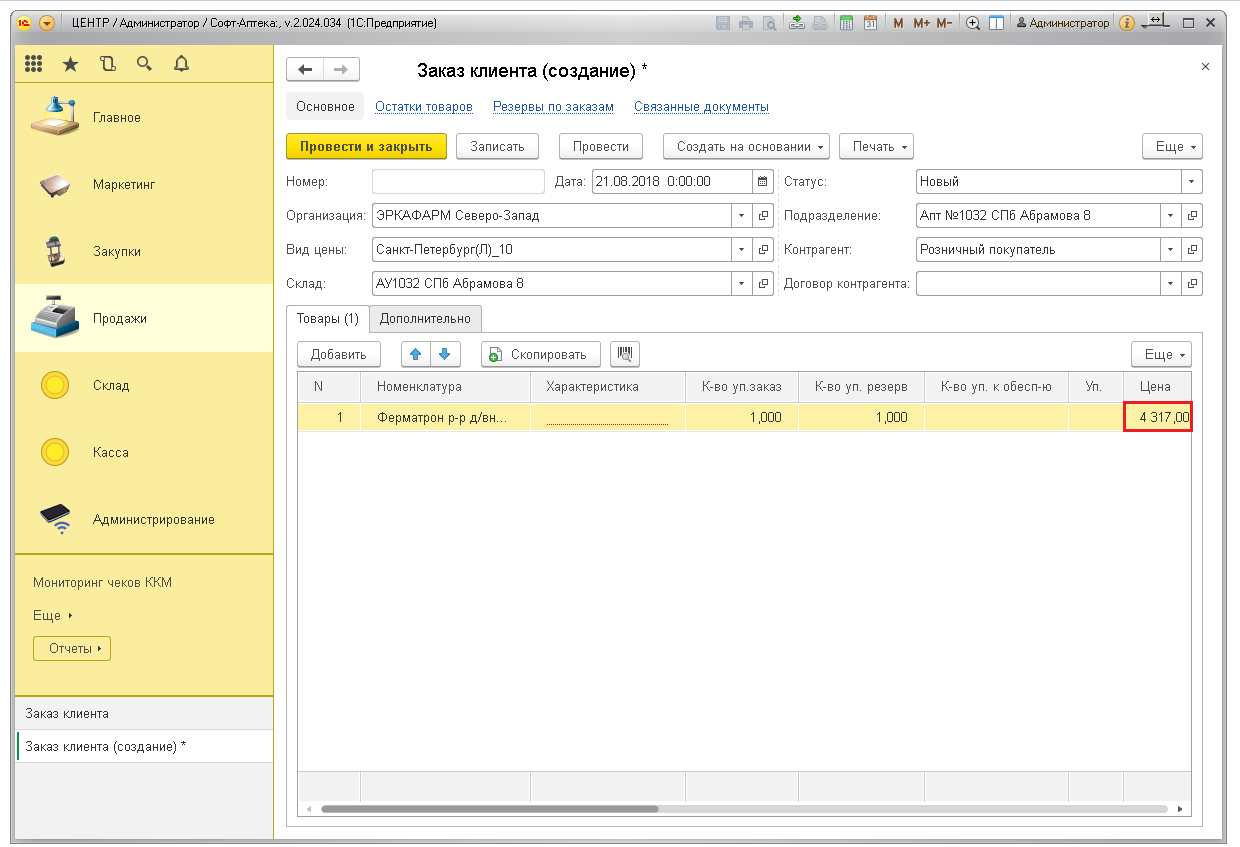Open the calculator in the top toolbar

coord(846,23)
